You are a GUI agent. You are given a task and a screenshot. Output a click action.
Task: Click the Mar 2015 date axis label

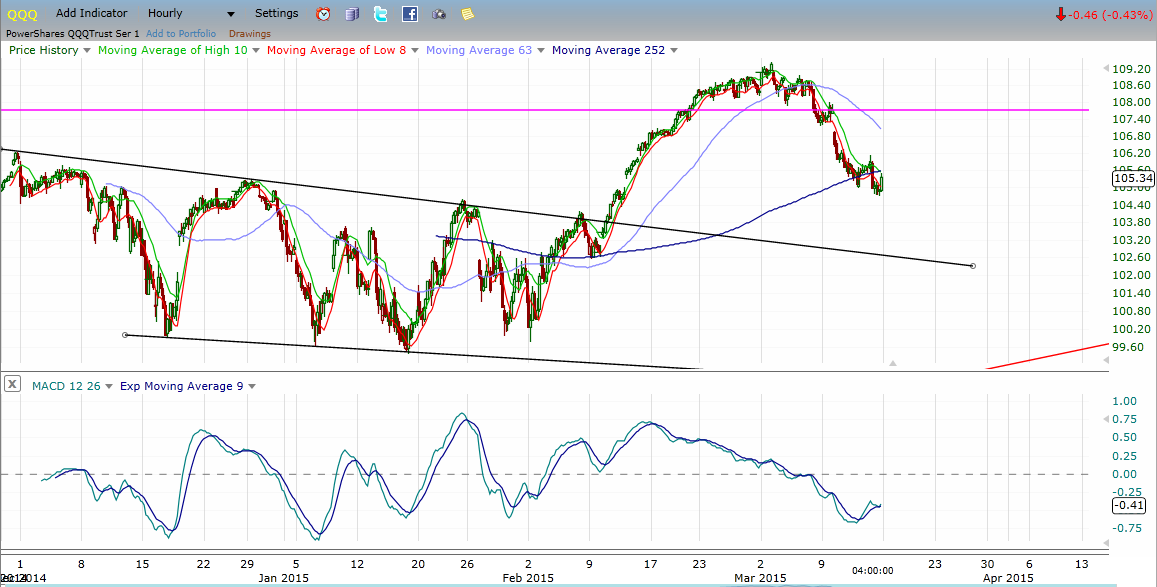(761, 578)
